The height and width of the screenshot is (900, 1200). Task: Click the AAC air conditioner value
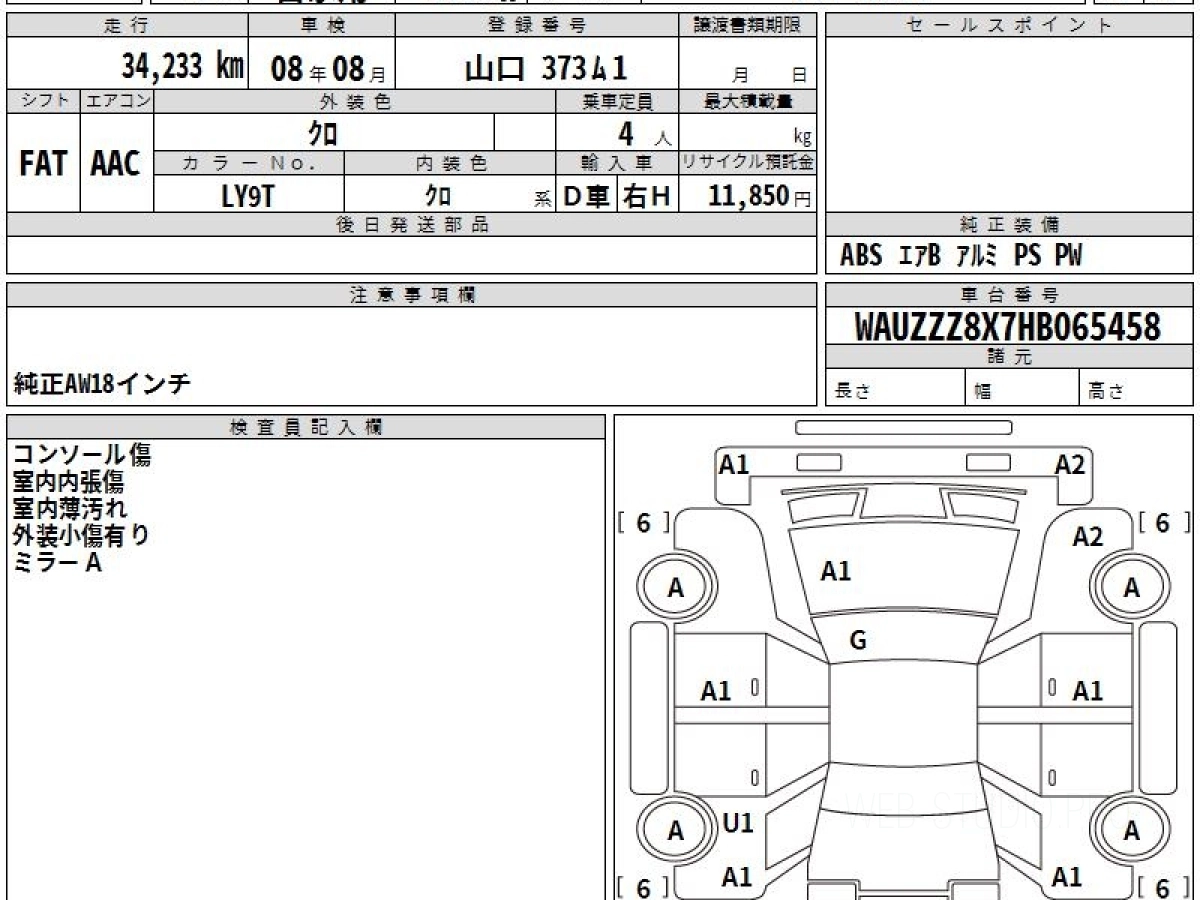(x=116, y=163)
